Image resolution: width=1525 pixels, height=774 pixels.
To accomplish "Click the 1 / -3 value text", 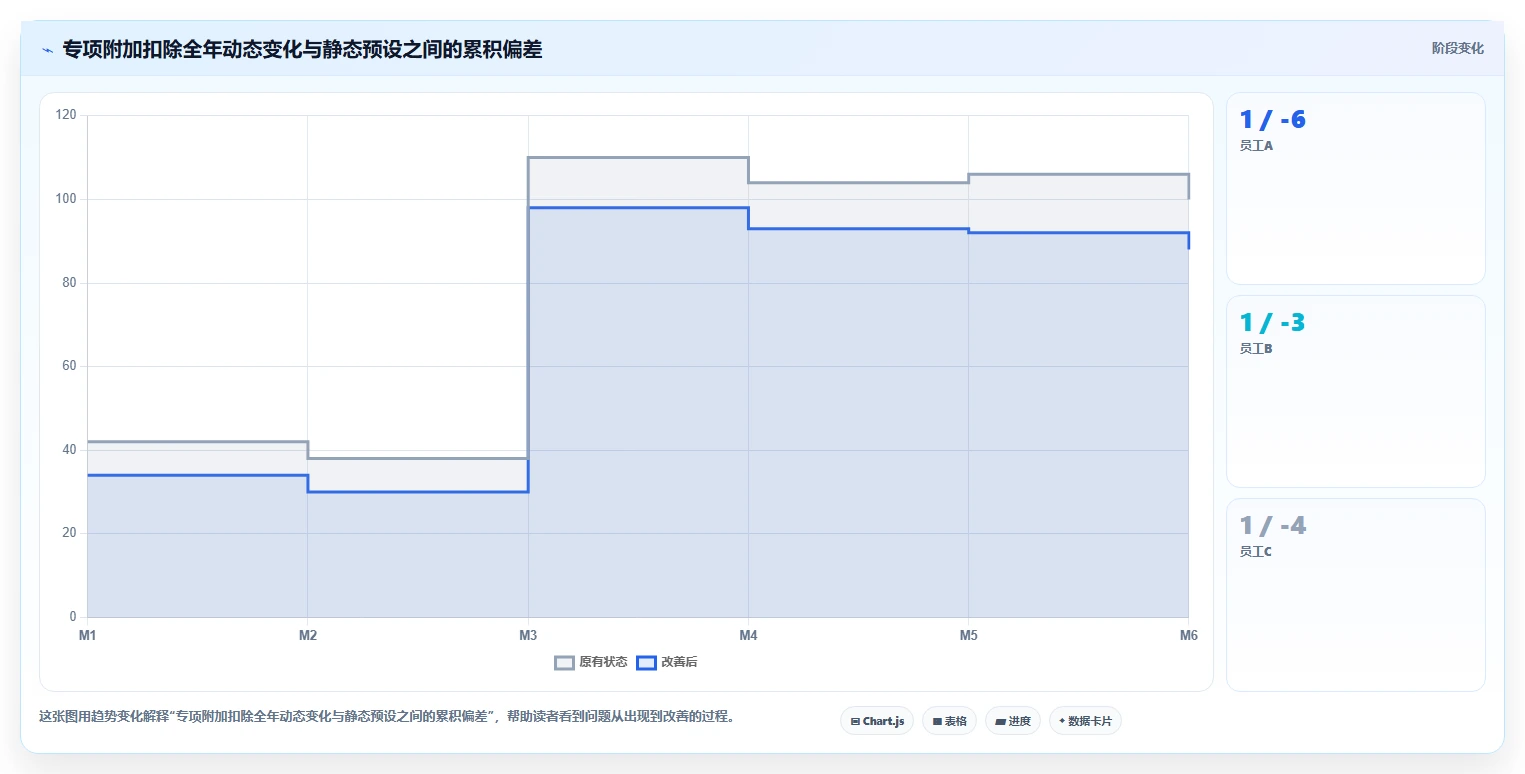I will coord(1272,323).
